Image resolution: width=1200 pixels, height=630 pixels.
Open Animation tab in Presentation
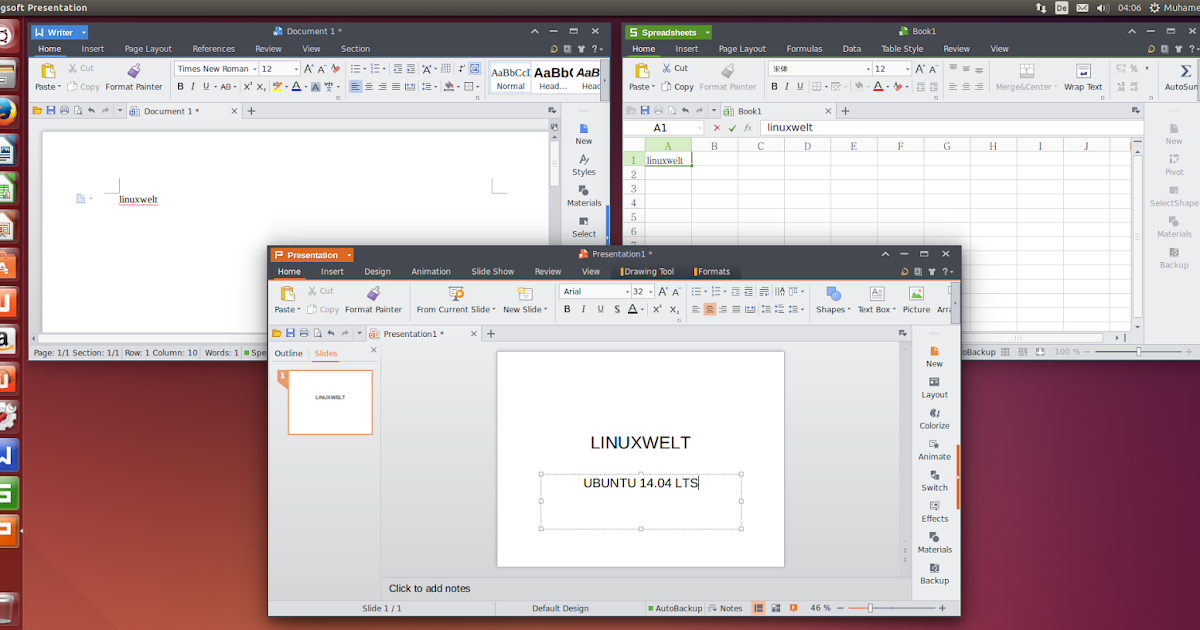[x=431, y=271]
